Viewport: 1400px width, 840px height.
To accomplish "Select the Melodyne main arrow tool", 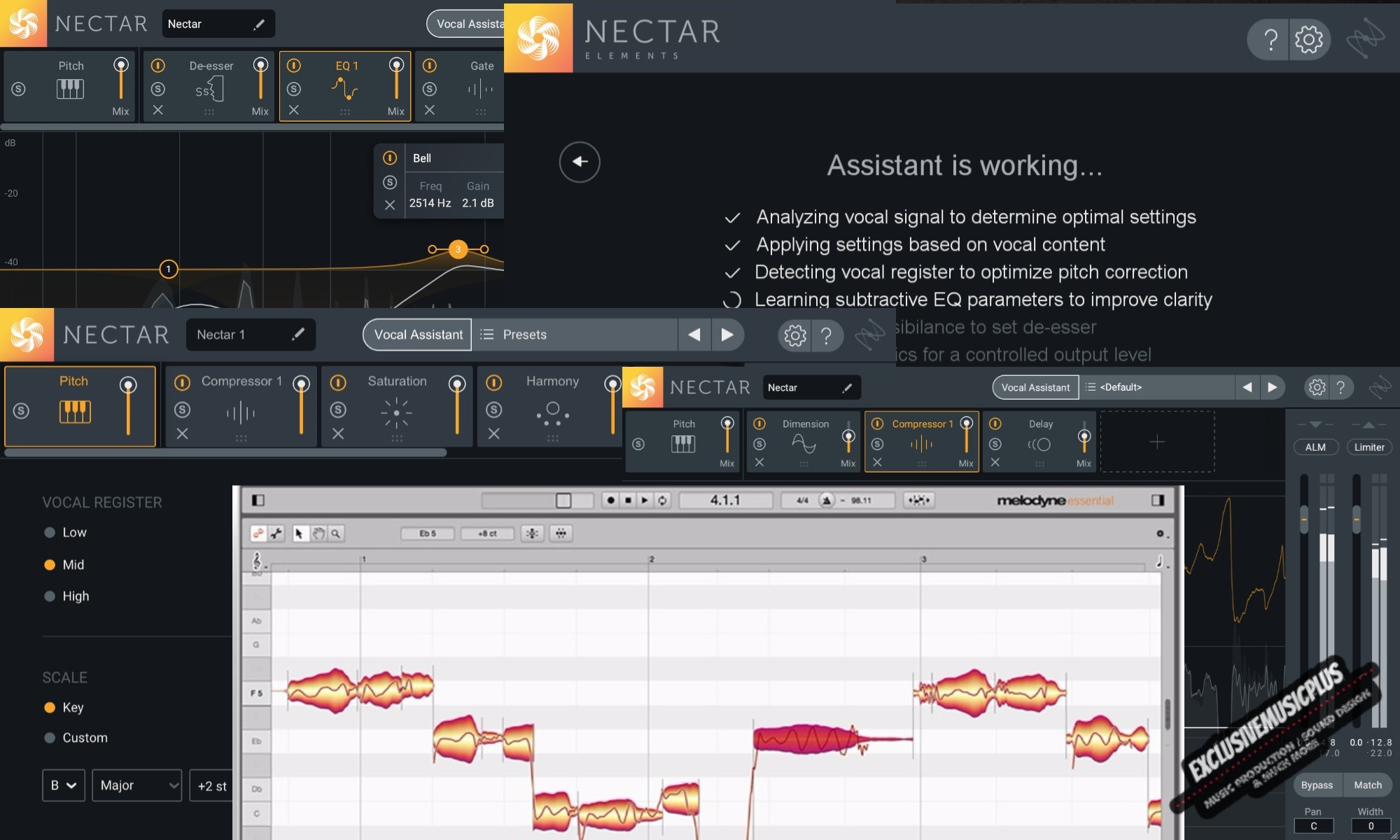I will tap(300, 533).
